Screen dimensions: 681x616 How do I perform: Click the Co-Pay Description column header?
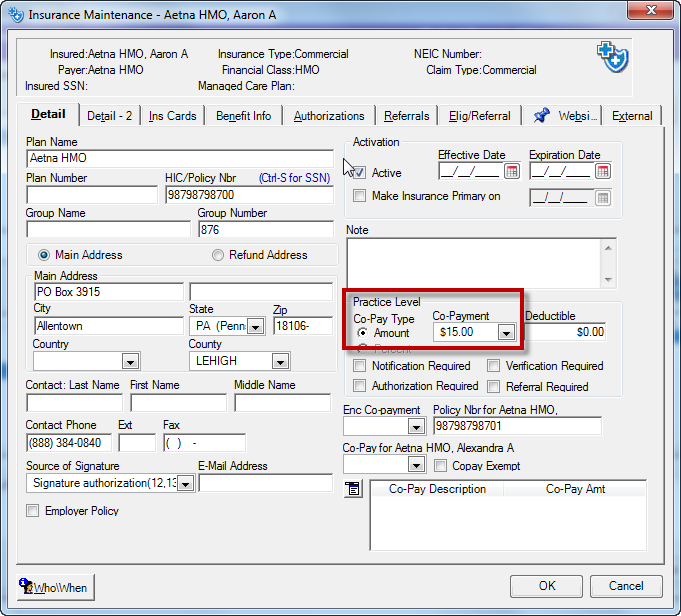click(x=437, y=489)
